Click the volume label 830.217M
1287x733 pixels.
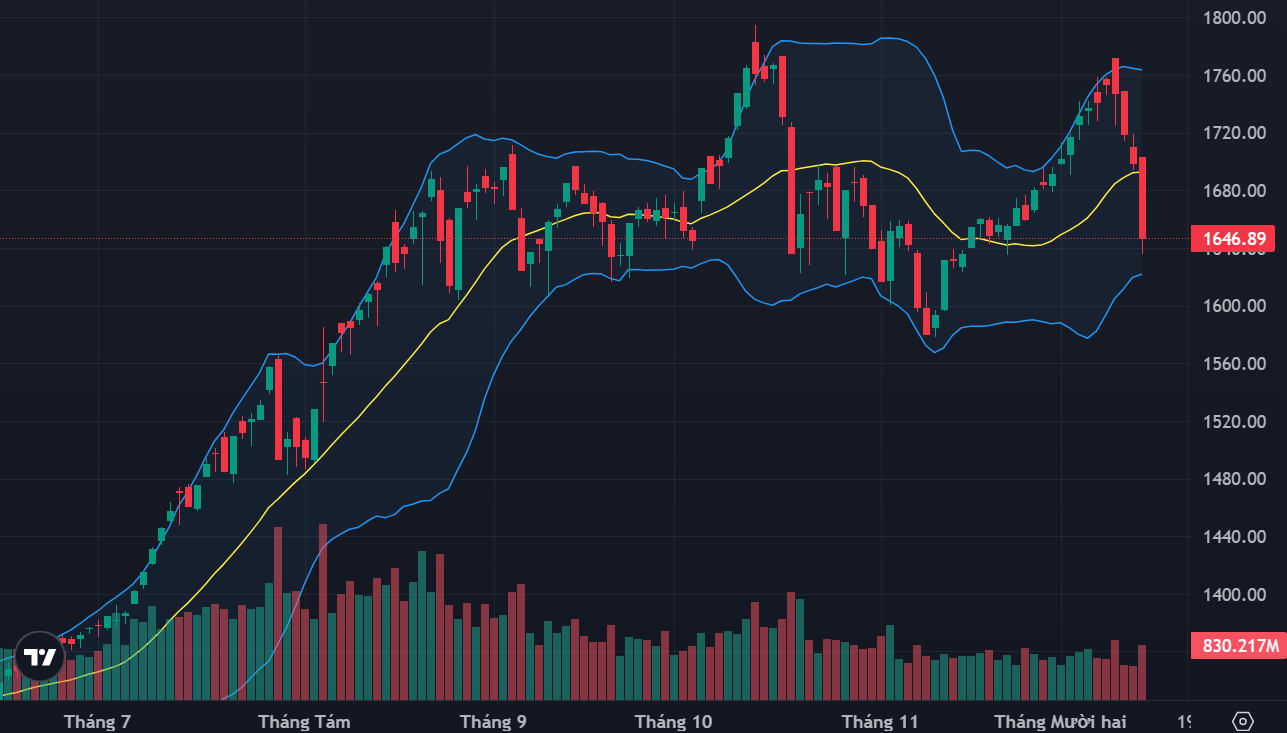pyautogui.click(x=1240, y=646)
